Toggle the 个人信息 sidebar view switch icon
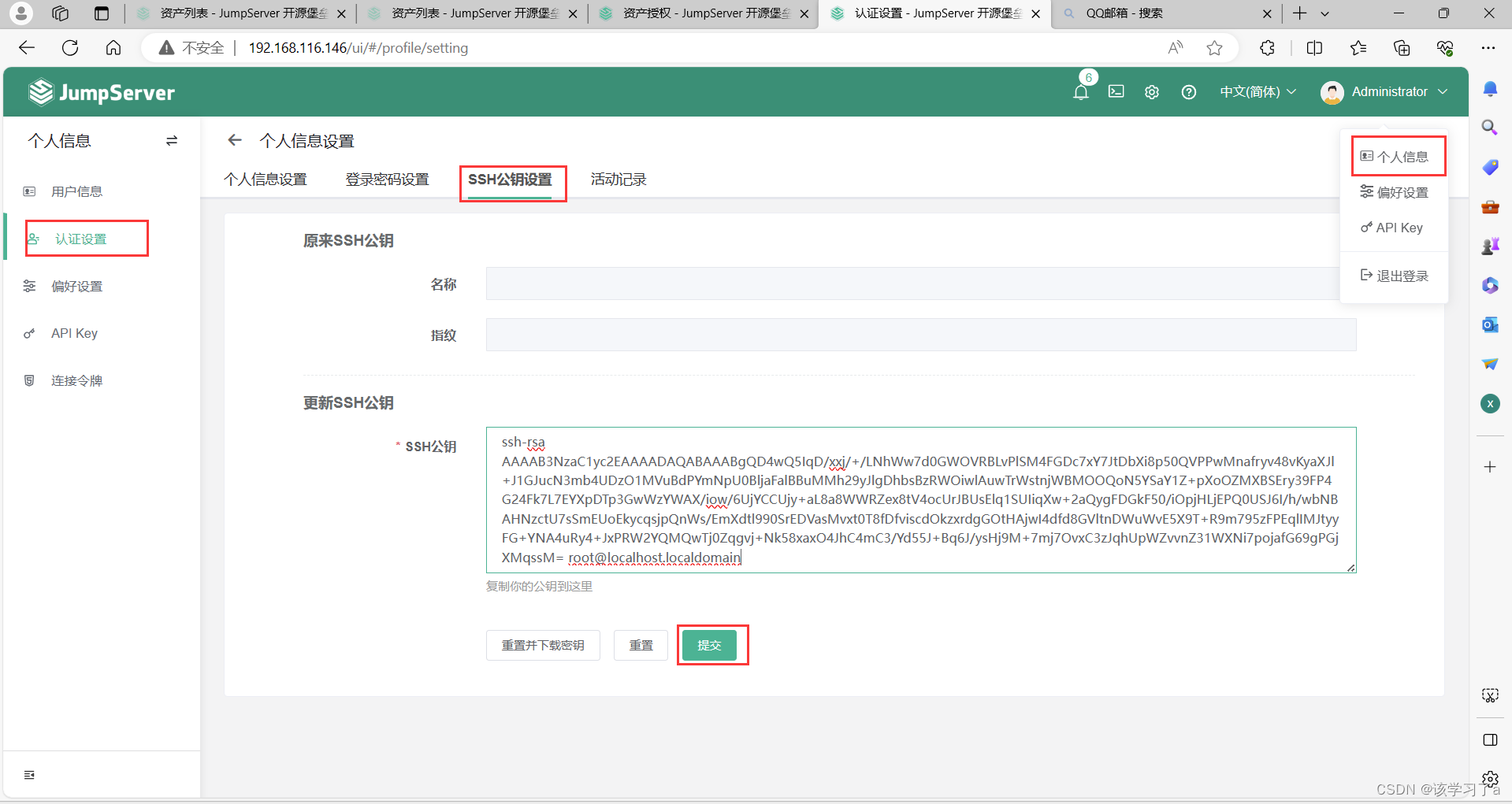This screenshot has height=804, width=1512. (x=172, y=141)
